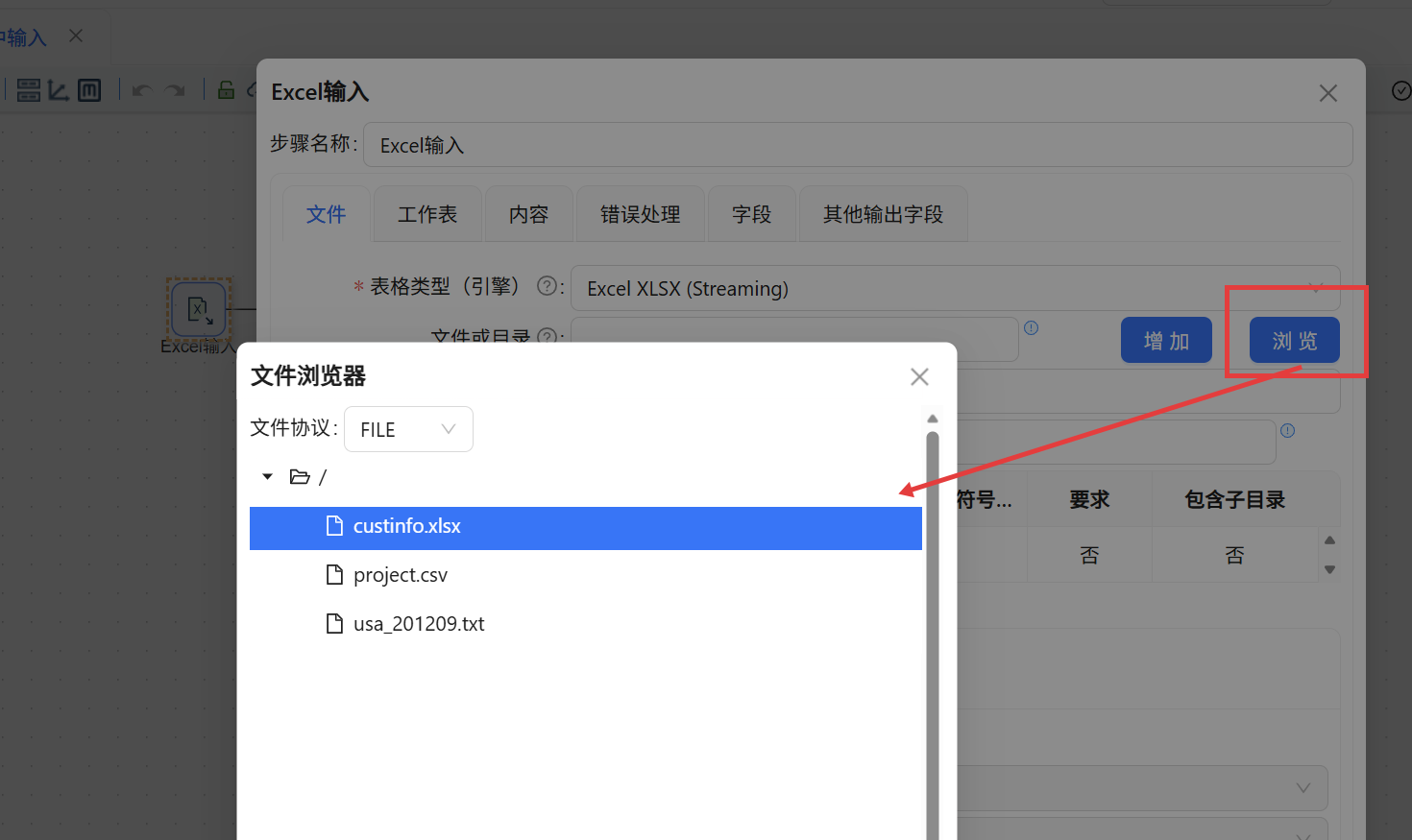Switch to the 内容 tab
1412x840 pixels.
click(x=528, y=214)
